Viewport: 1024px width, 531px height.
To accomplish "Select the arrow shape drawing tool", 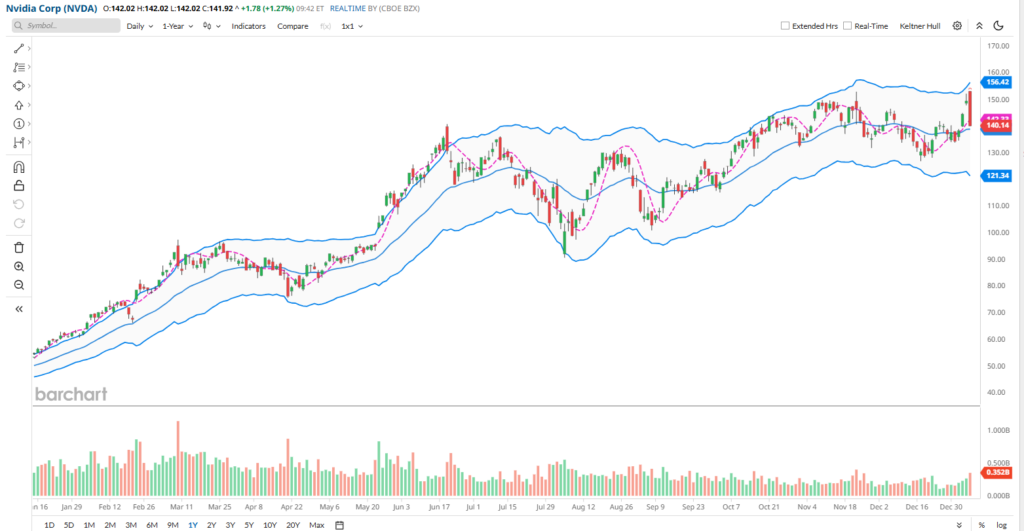I will pyautogui.click(x=18, y=105).
